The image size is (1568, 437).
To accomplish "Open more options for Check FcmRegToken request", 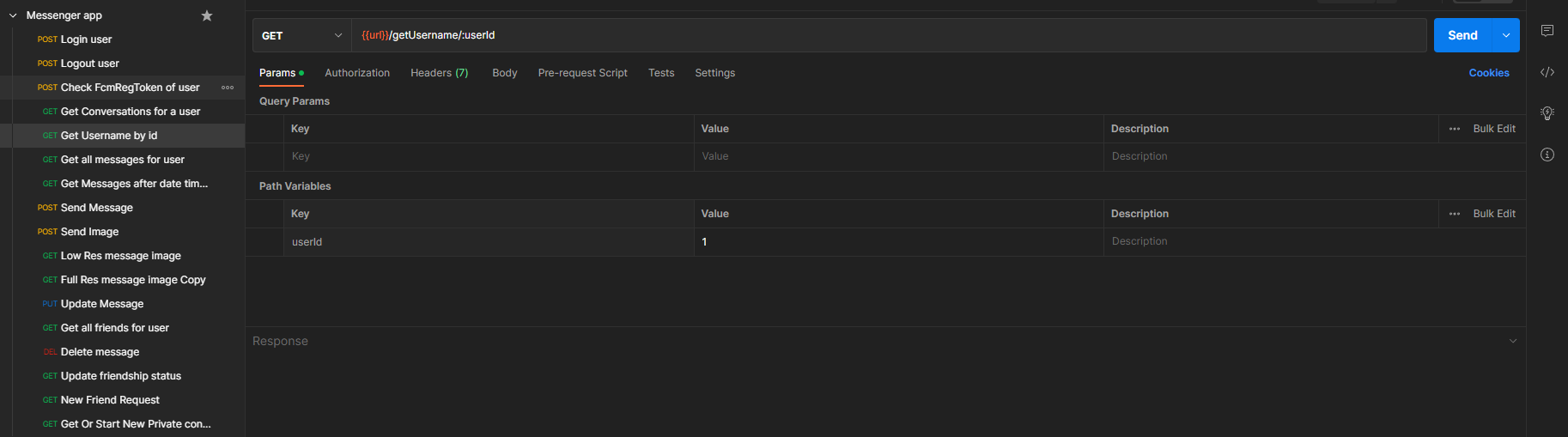I will pos(228,88).
